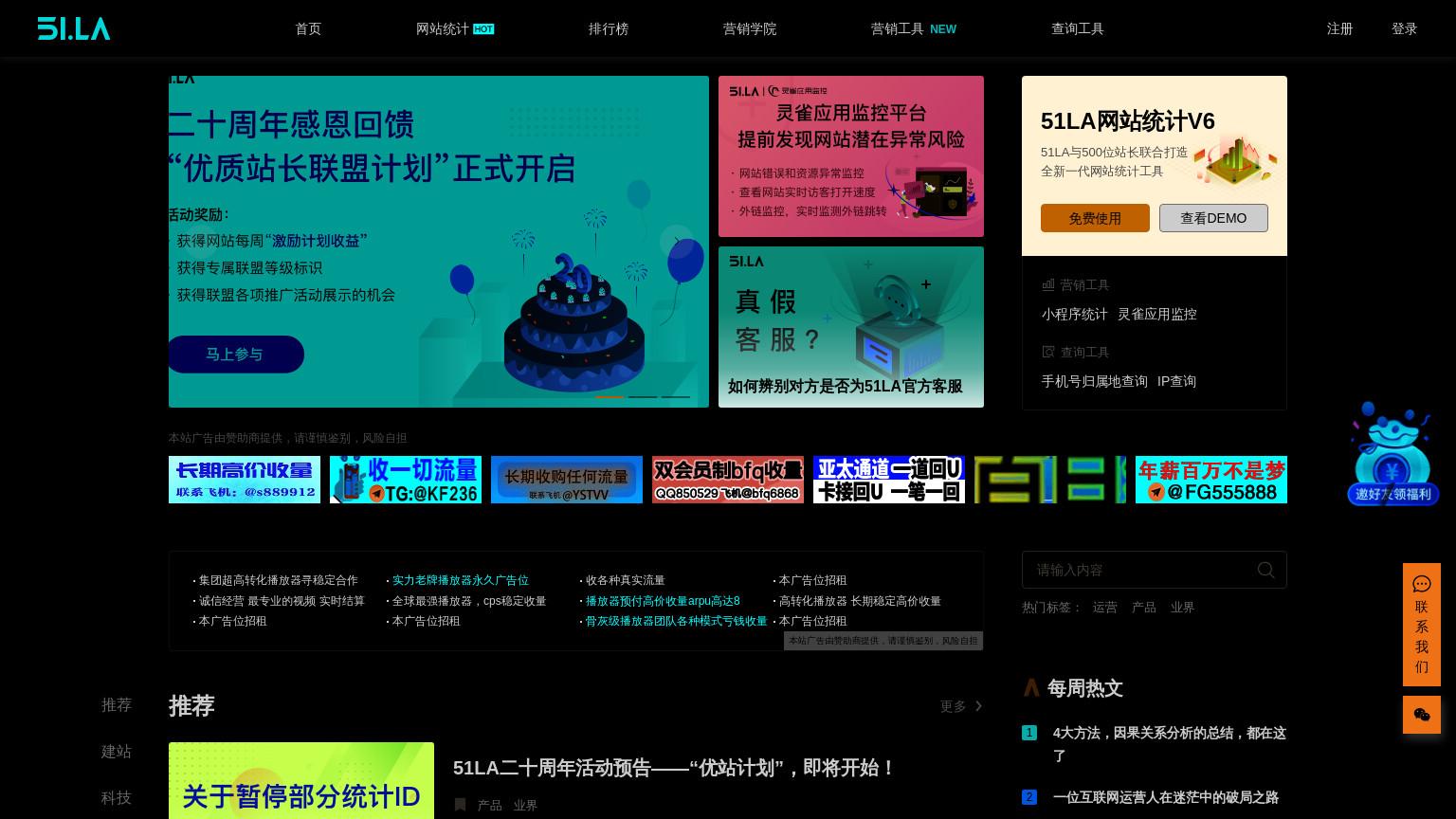Viewport: 1456px width, 819px height.
Task: Select second carousel indicator dash
Action: (643, 396)
